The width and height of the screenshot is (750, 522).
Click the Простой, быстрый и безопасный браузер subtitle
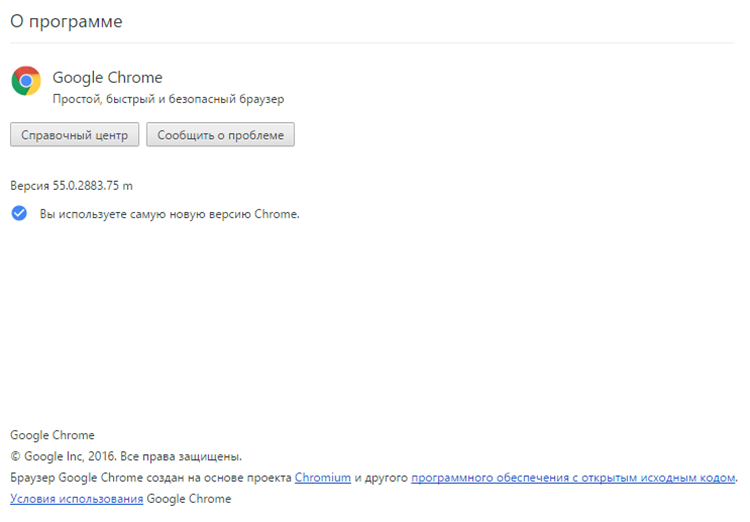(x=168, y=99)
